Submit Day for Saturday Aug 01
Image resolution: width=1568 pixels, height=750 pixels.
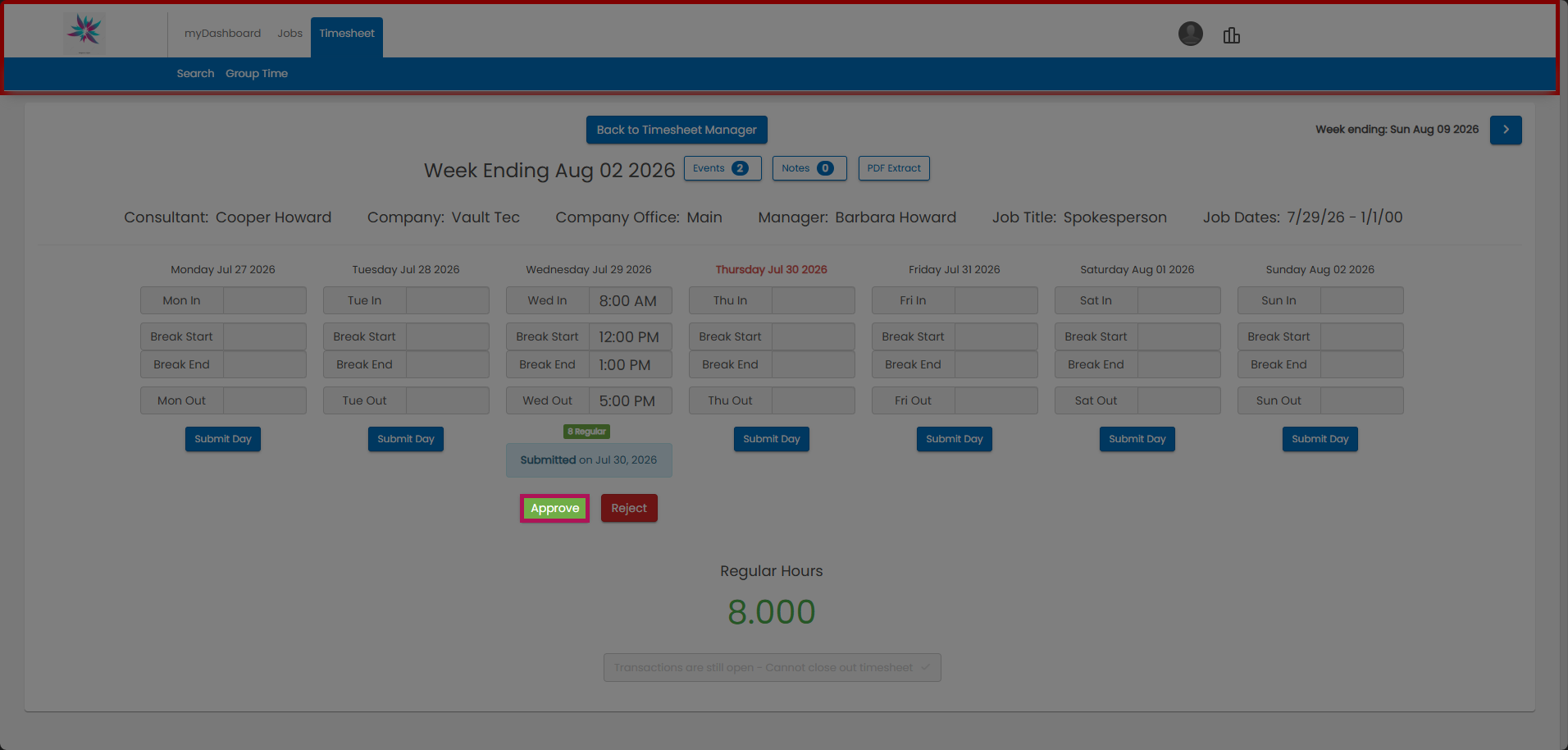pos(1137,439)
